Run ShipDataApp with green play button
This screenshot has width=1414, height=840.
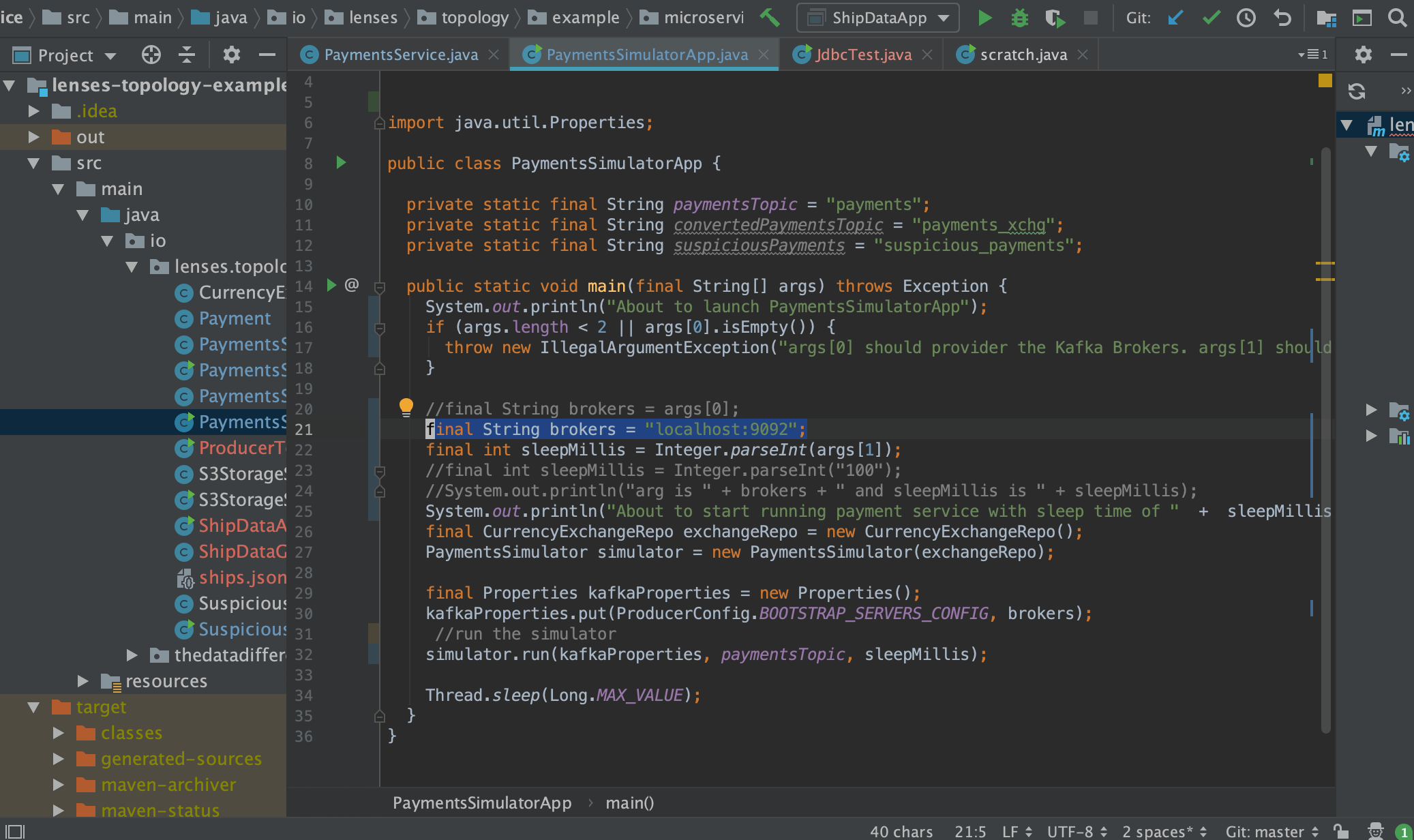click(x=984, y=18)
